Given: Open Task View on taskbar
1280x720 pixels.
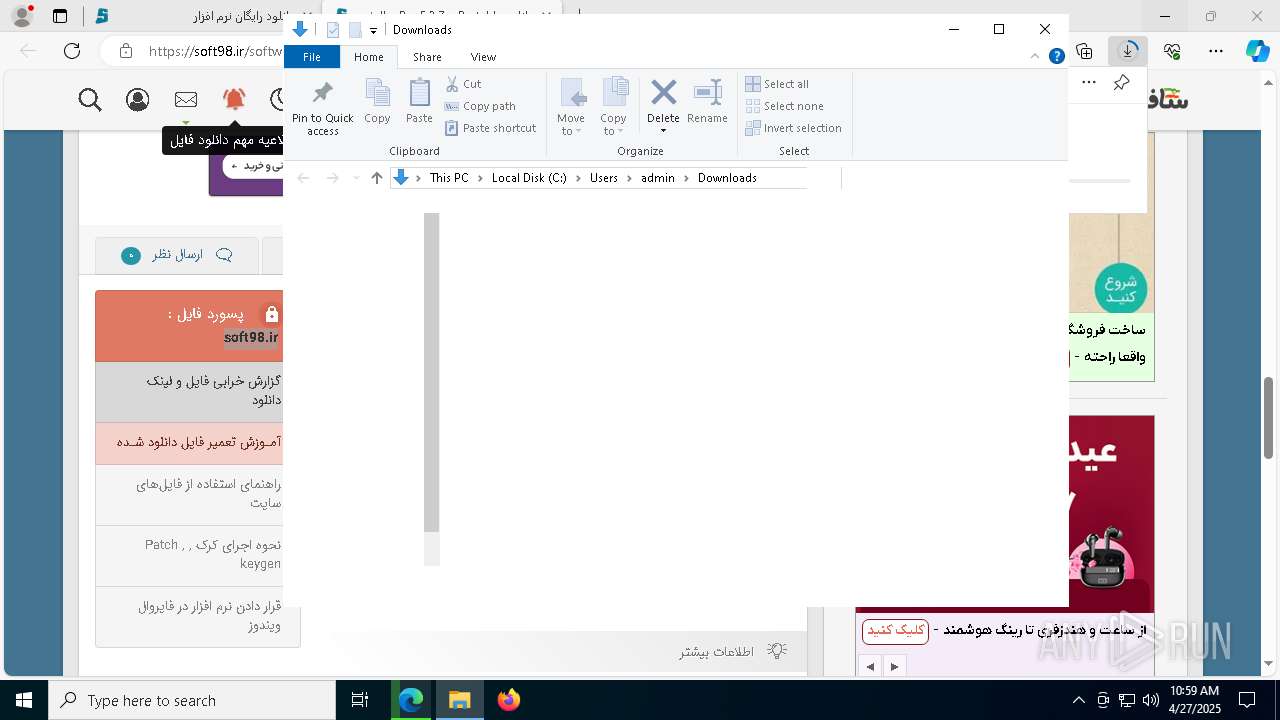Looking at the screenshot, I should [360, 700].
